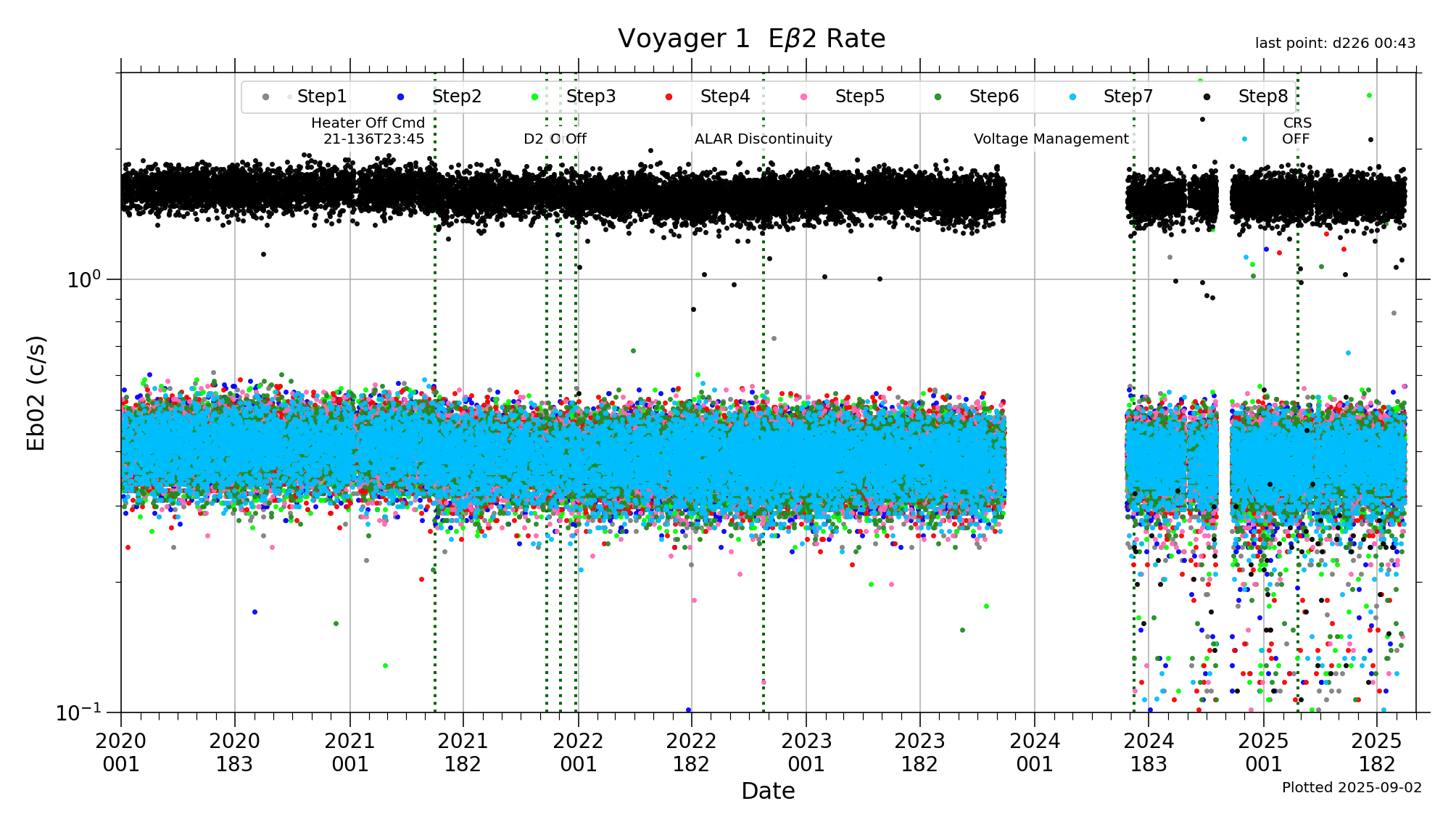1456x830 pixels.
Task: Click the 2024 001 x-axis tick label
Action: coord(1035,752)
